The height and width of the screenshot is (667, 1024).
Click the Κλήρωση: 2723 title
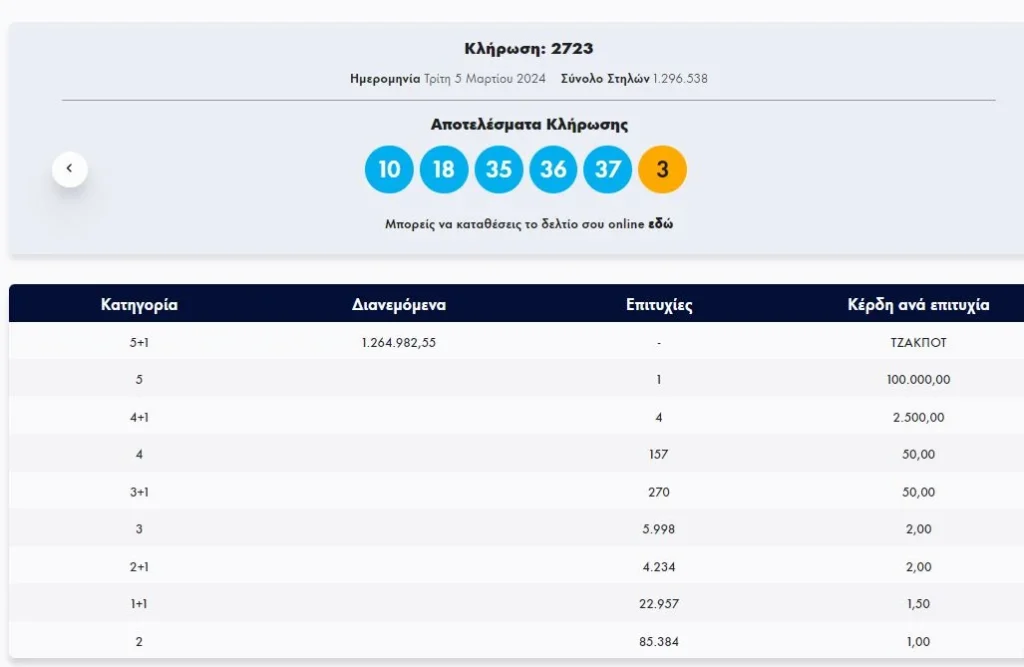(529, 48)
